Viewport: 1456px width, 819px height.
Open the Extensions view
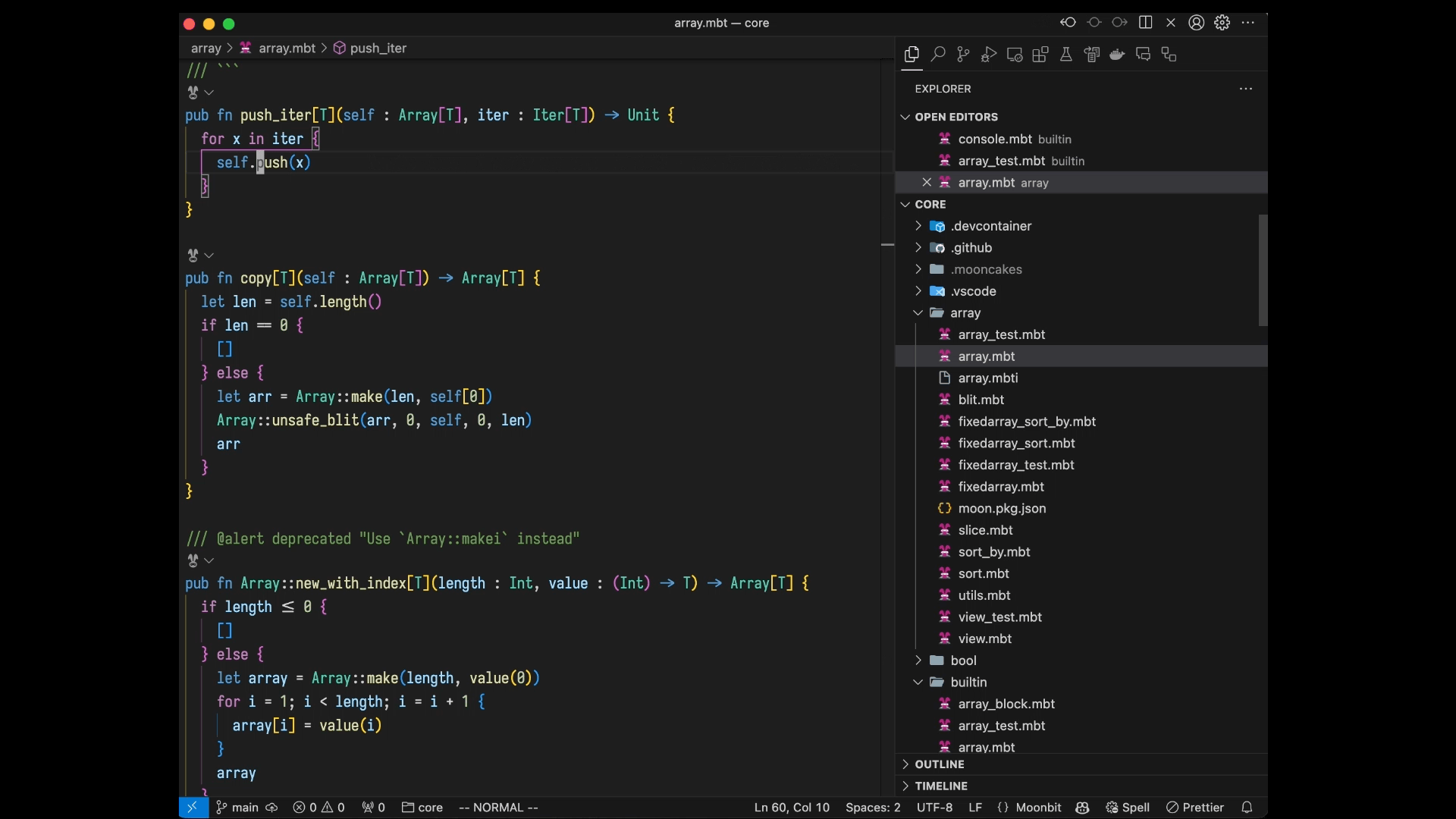[1040, 55]
